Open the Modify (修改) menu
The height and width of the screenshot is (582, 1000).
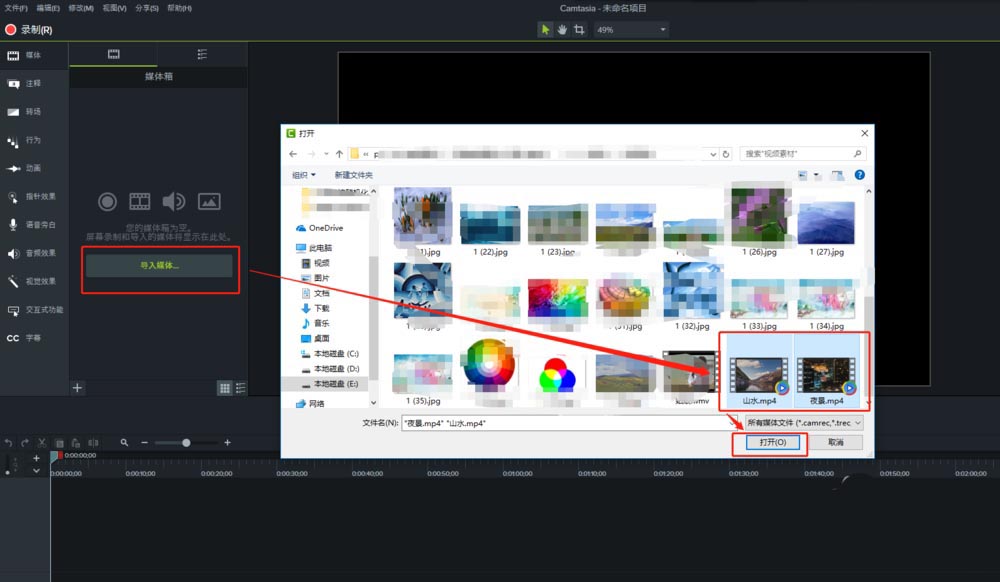(x=81, y=8)
